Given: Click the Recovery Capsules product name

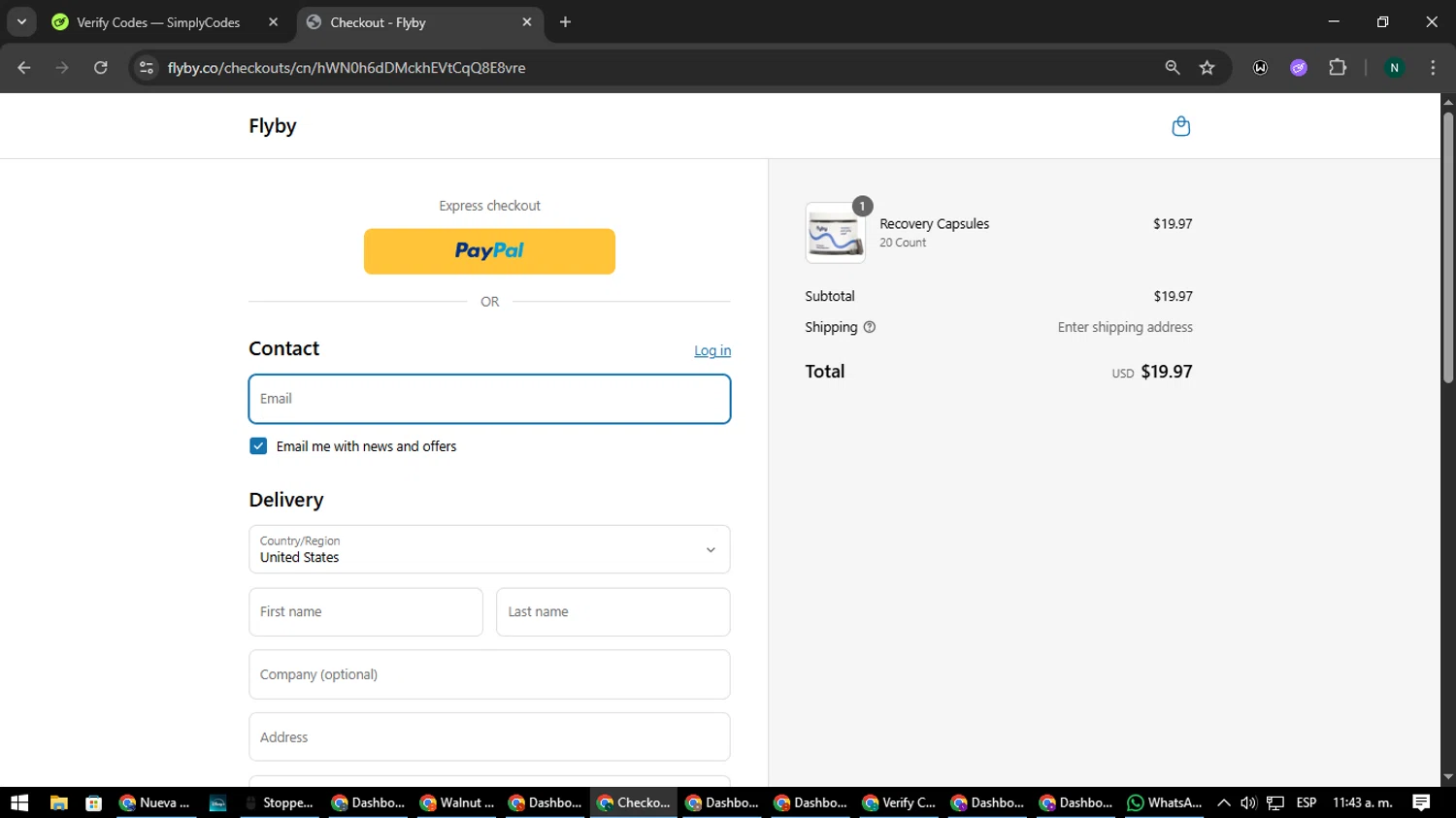Looking at the screenshot, I should tap(934, 224).
